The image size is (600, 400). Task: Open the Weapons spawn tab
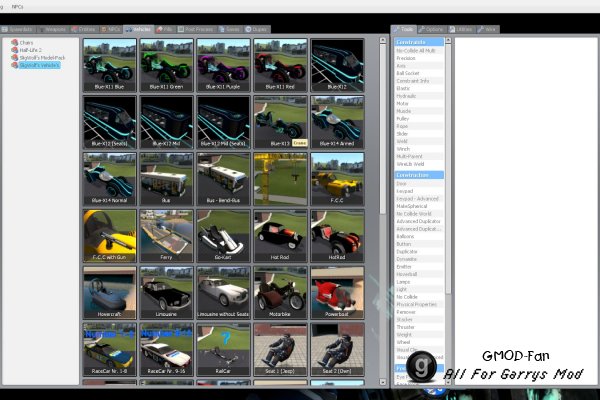tap(52, 29)
